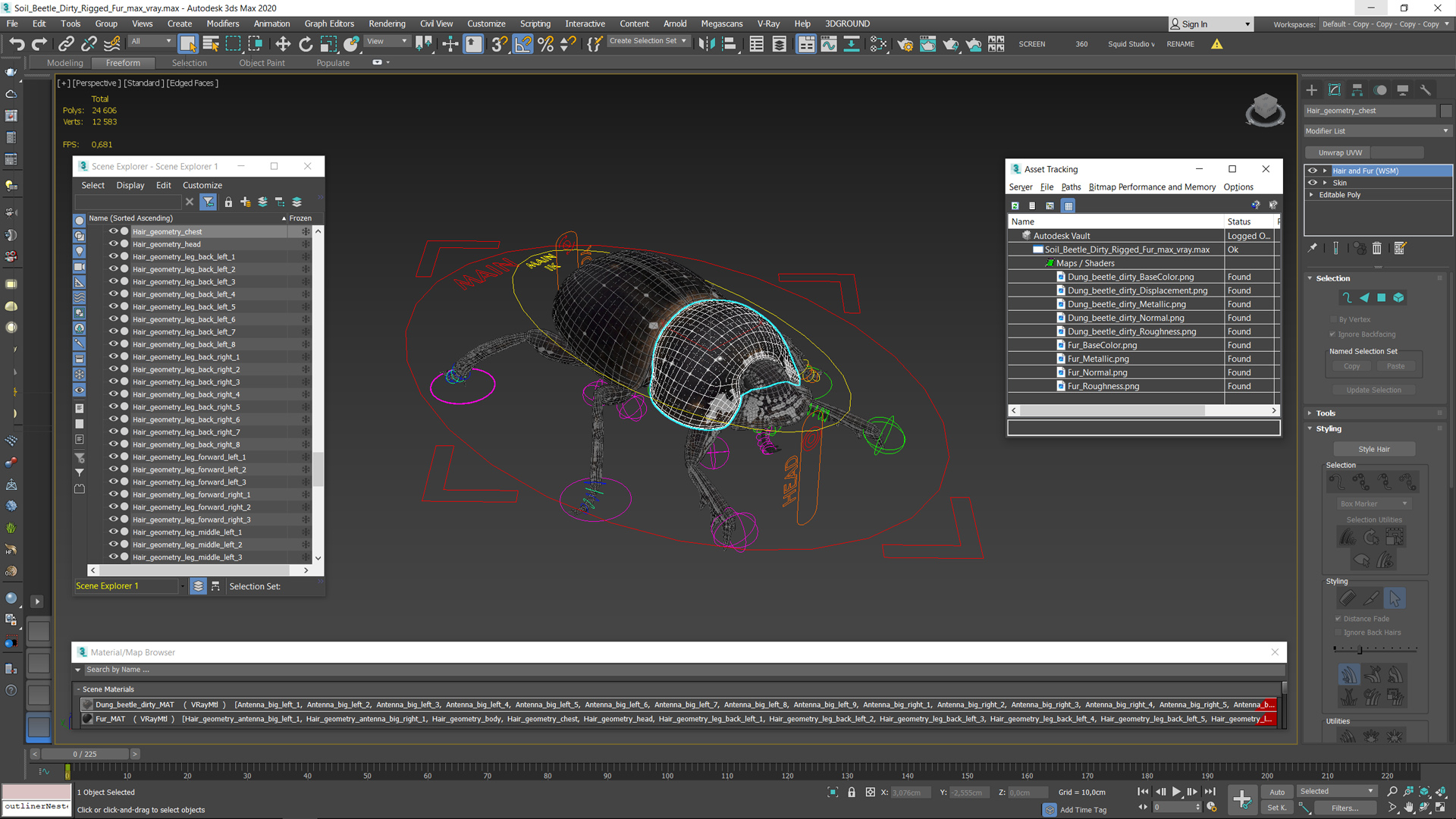Toggle eye for Hair_geometry_leg_forward_left_1

point(113,457)
